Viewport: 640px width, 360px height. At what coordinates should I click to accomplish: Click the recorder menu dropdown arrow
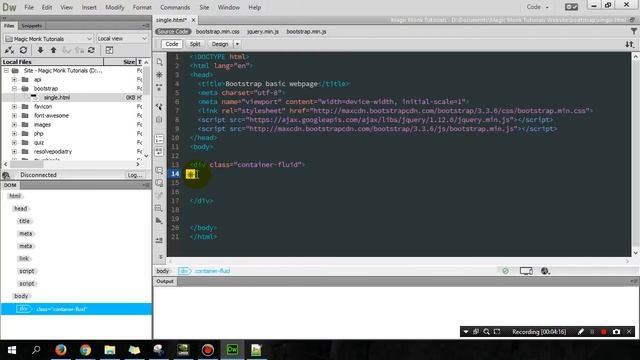click(x=466, y=332)
